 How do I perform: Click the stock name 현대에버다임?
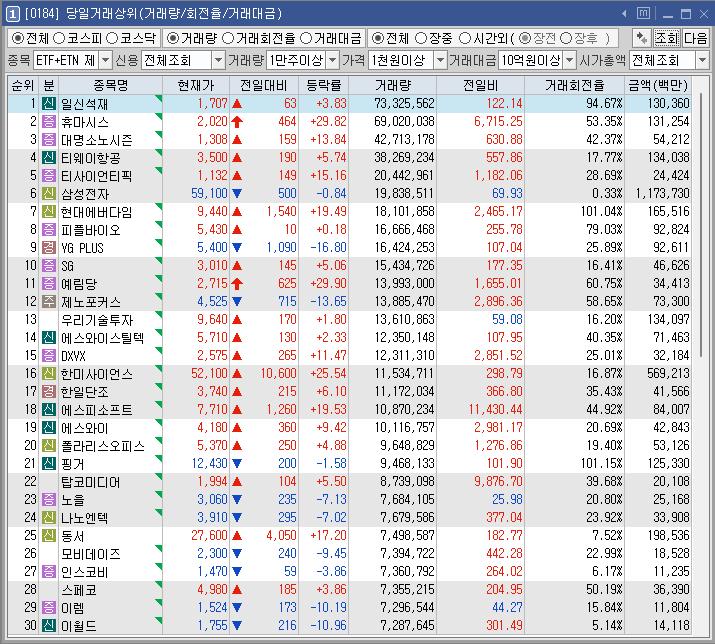pyautogui.click(x=97, y=212)
